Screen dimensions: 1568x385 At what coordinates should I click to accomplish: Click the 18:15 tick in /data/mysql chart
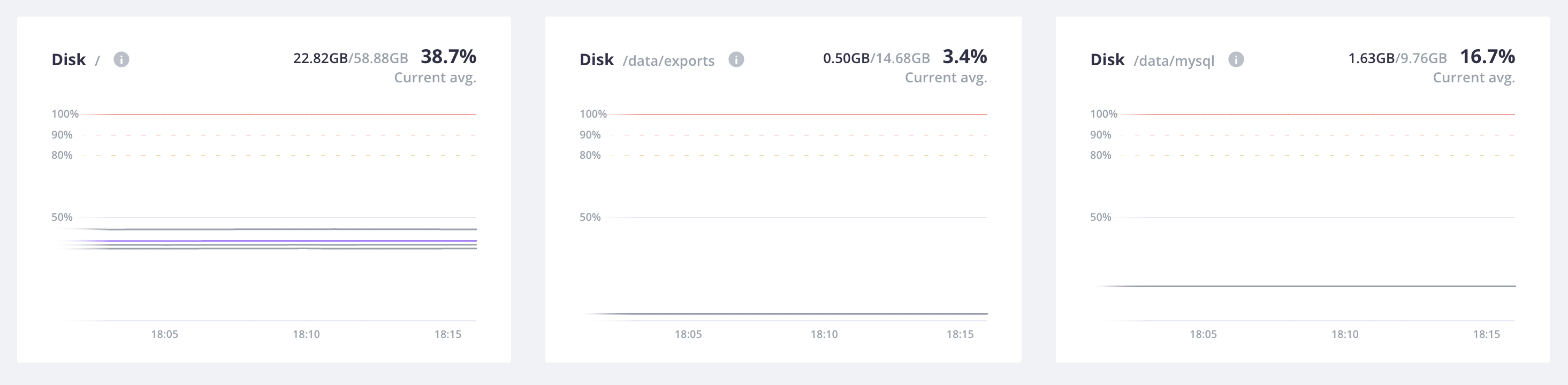pyautogui.click(x=1486, y=334)
